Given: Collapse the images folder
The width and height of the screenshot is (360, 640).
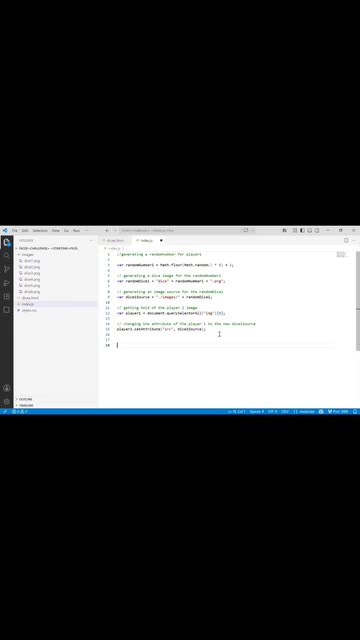Looking at the screenshot, I should point(28,254).
